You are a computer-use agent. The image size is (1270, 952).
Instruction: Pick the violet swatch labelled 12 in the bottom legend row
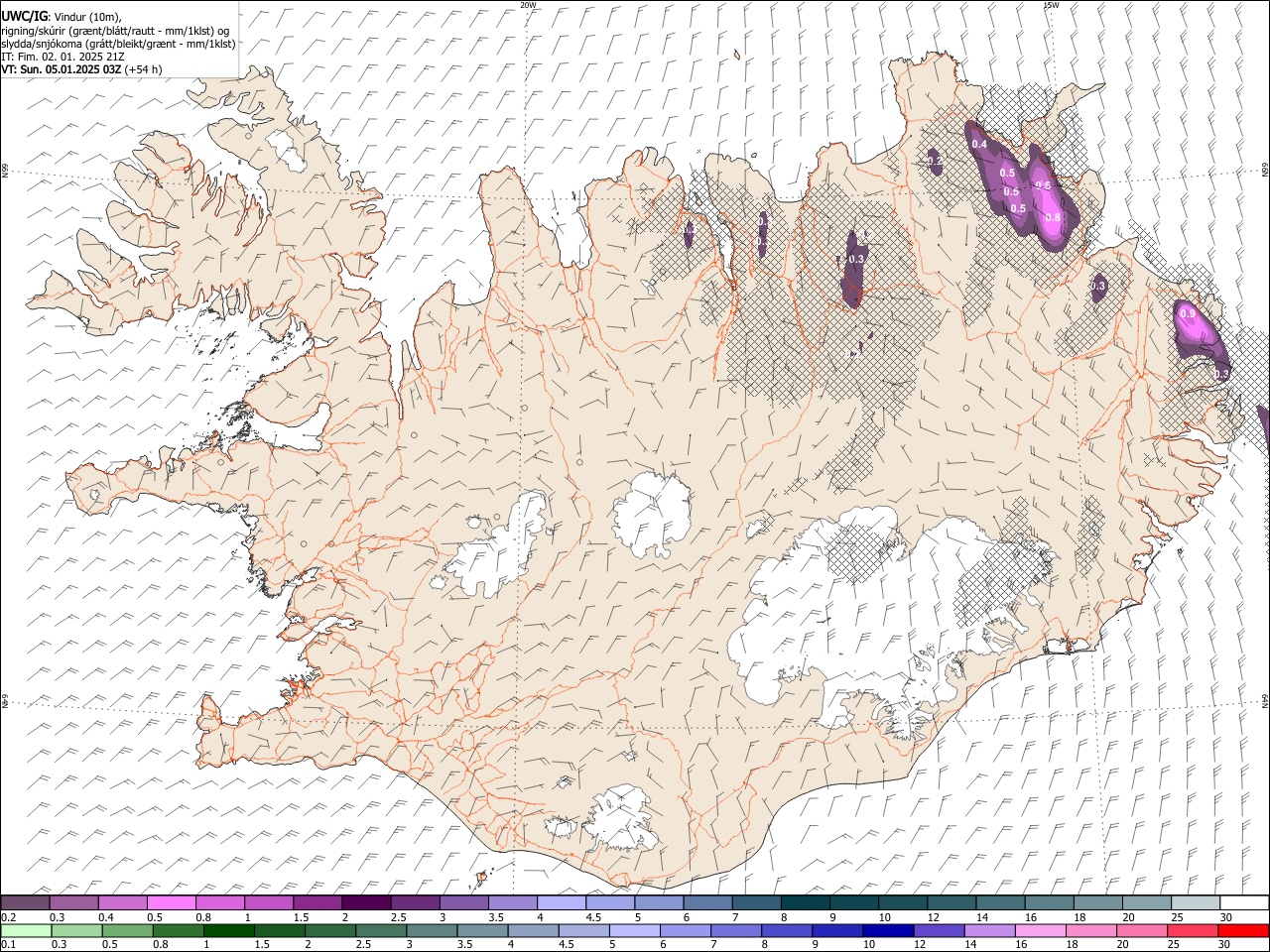pyautogui.click(x=939, y=930)
